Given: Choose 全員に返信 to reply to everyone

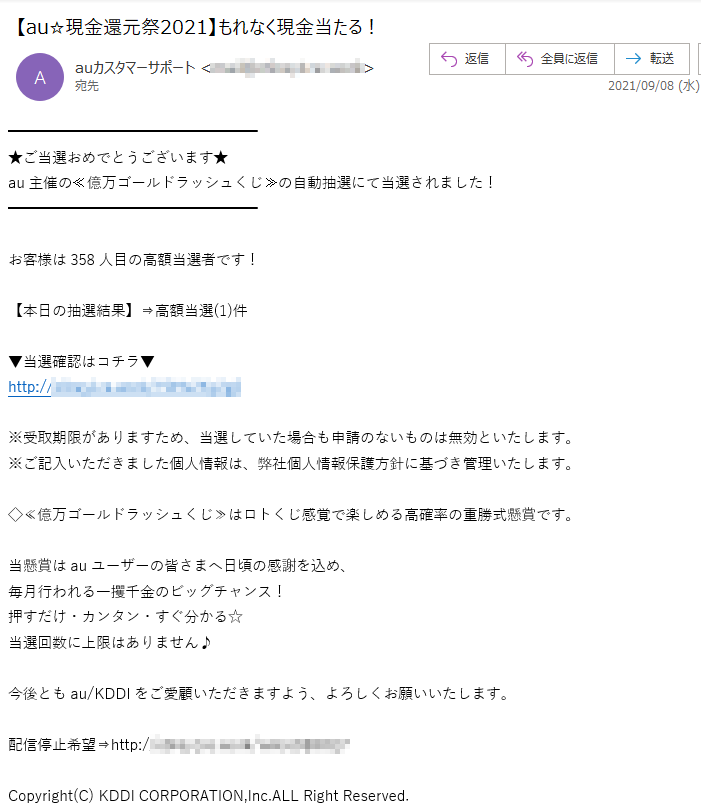Looking at the screenshot, I should [x=569, y=59].
